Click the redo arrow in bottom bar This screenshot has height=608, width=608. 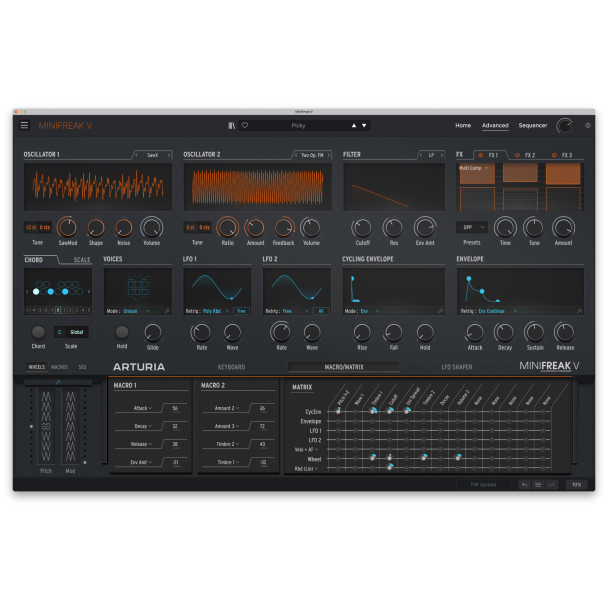click(x=552, y=484)
